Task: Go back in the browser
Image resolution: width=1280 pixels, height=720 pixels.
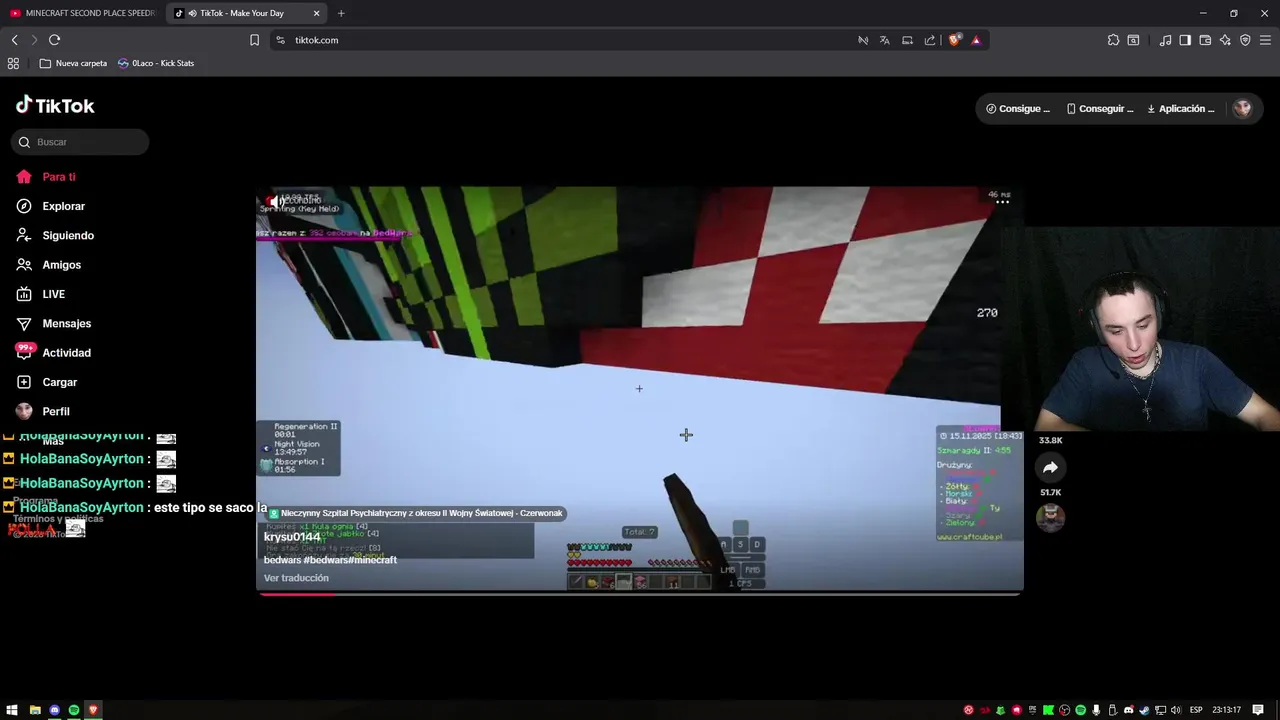Action: coord(14,40)
